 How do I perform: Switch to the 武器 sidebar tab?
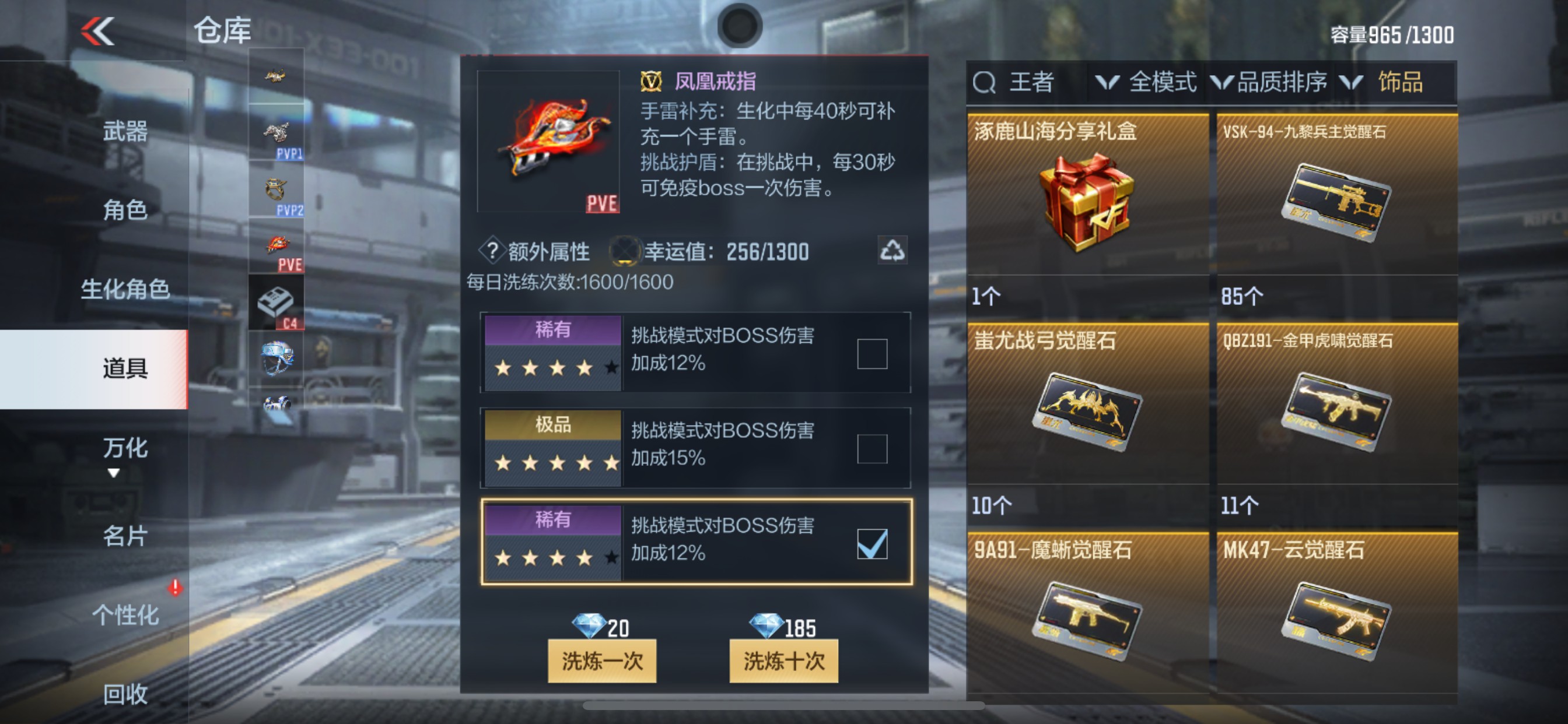click(125, 131)
